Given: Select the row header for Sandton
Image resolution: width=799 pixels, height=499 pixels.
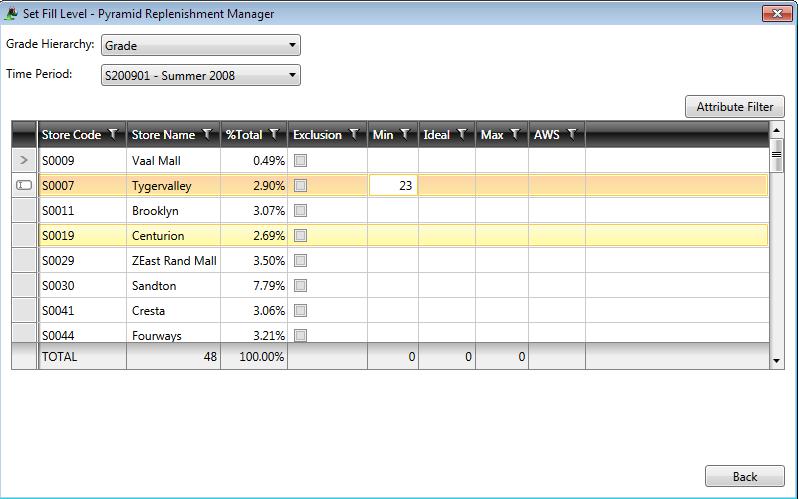Looking at the screenshot, I should (x=23, y=285).
